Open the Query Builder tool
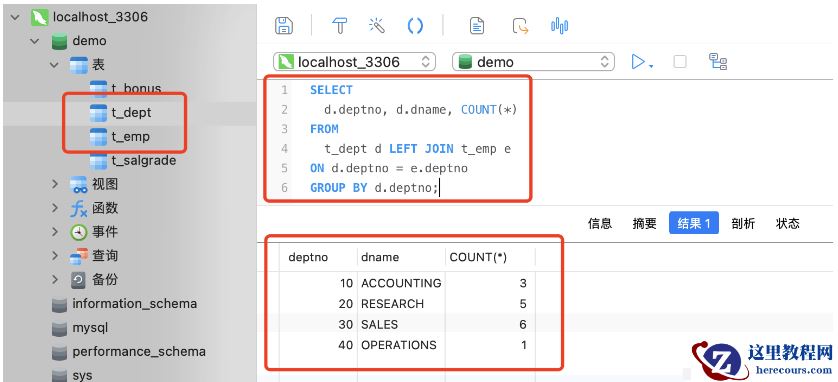Viewport: 838px width, 382px height. click(339, 25)
